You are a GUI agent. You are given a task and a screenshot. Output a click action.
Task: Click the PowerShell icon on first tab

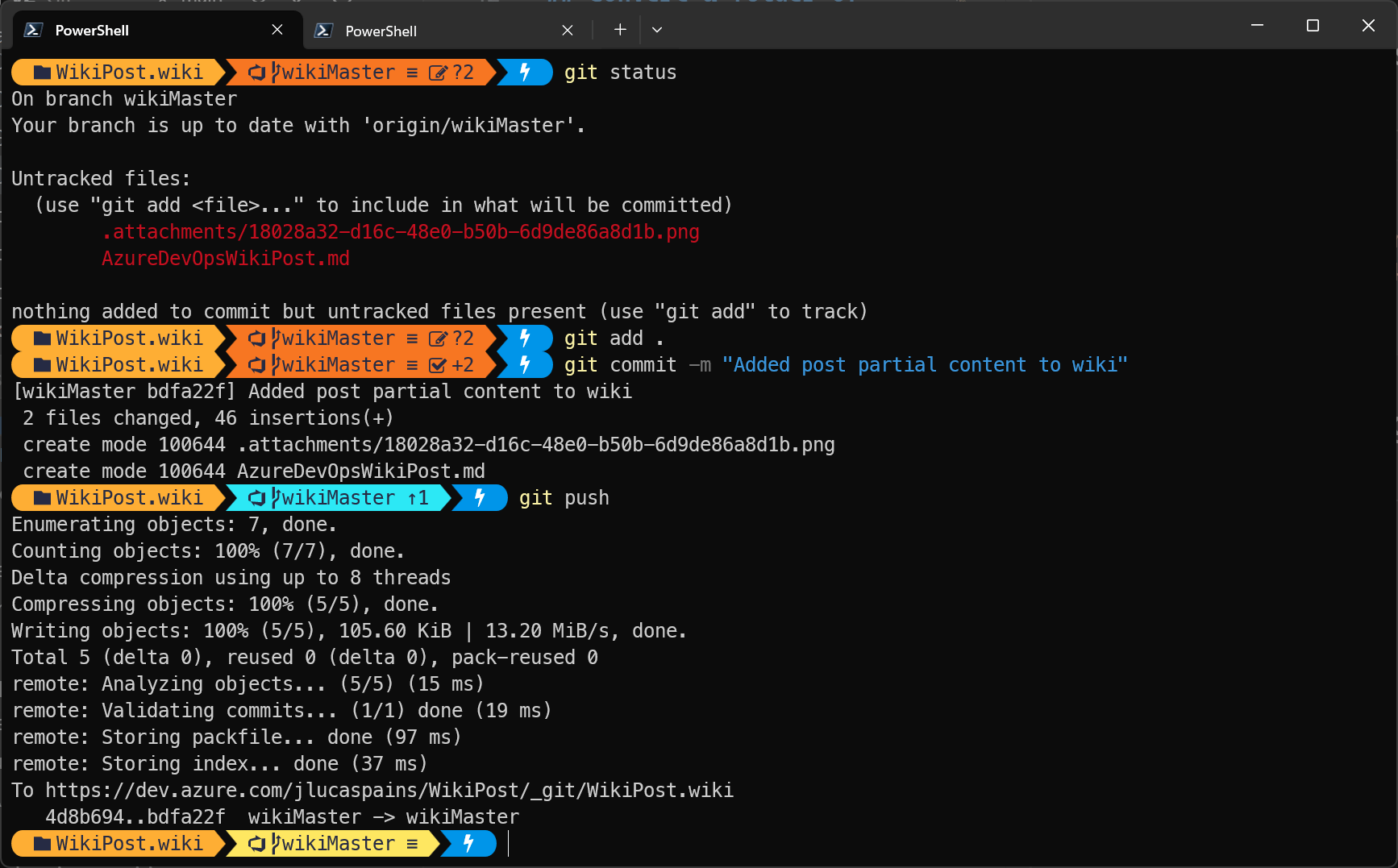point(33,30)
